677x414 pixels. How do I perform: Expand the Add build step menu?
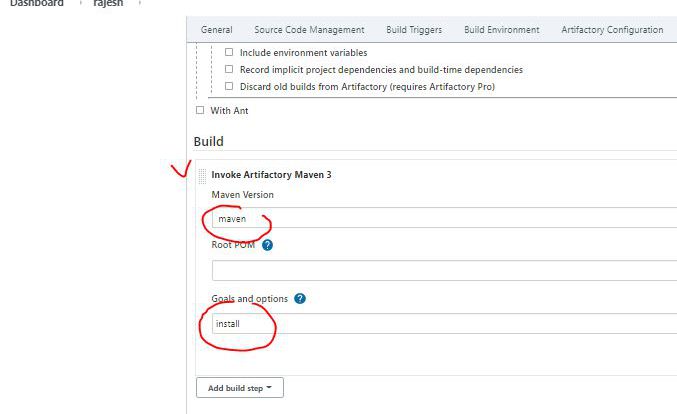[x=240, y=388]
